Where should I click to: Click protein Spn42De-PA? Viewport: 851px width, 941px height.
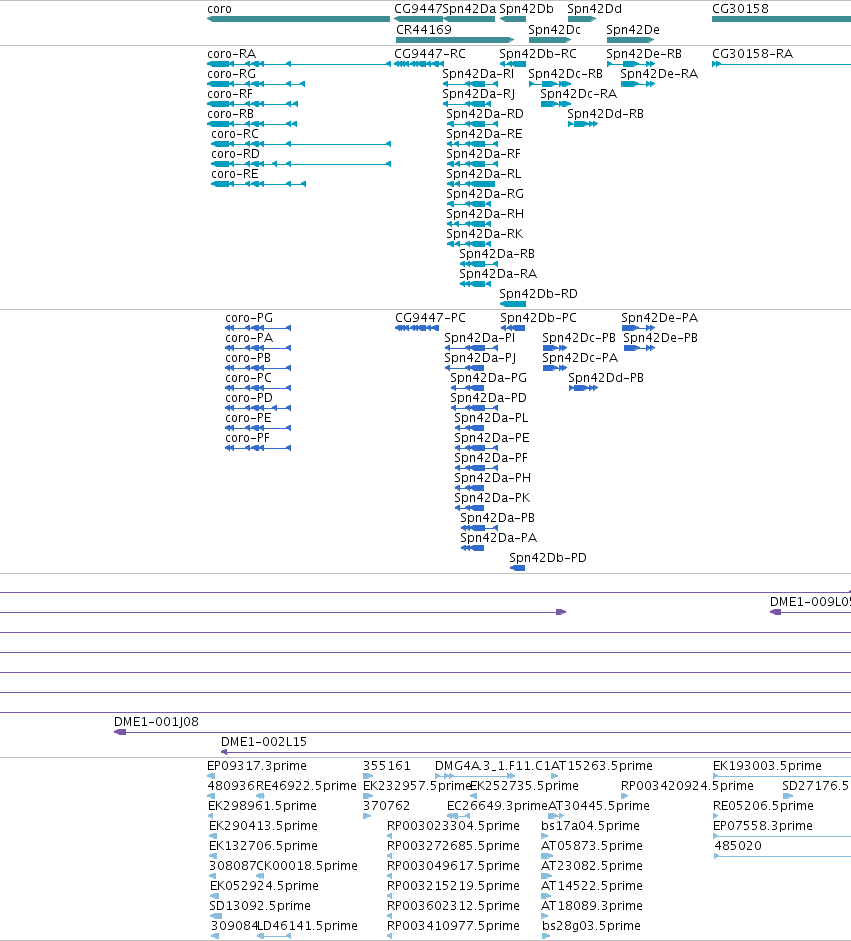pos(660,318)
